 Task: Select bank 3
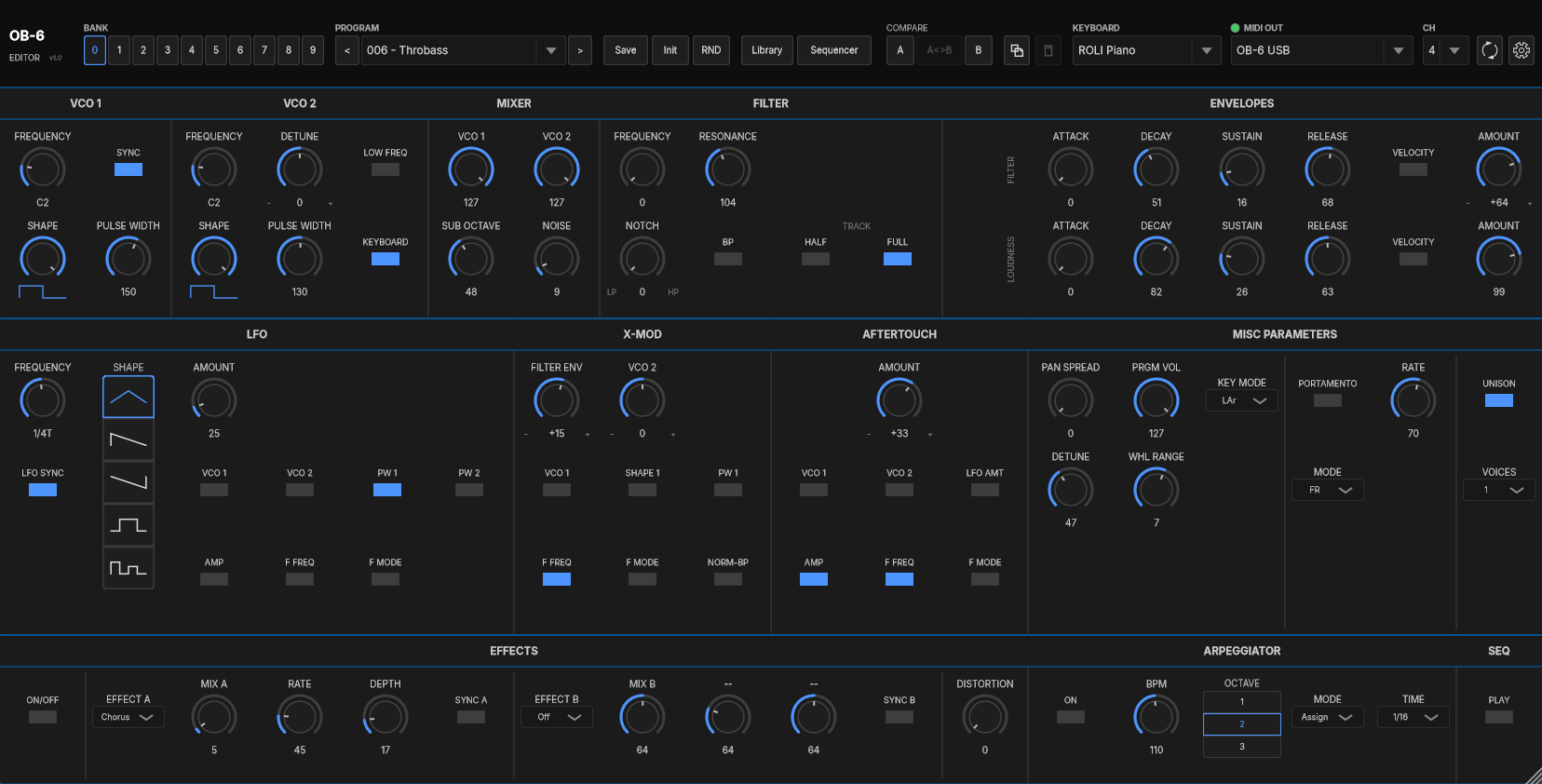[x=168, y=50]
